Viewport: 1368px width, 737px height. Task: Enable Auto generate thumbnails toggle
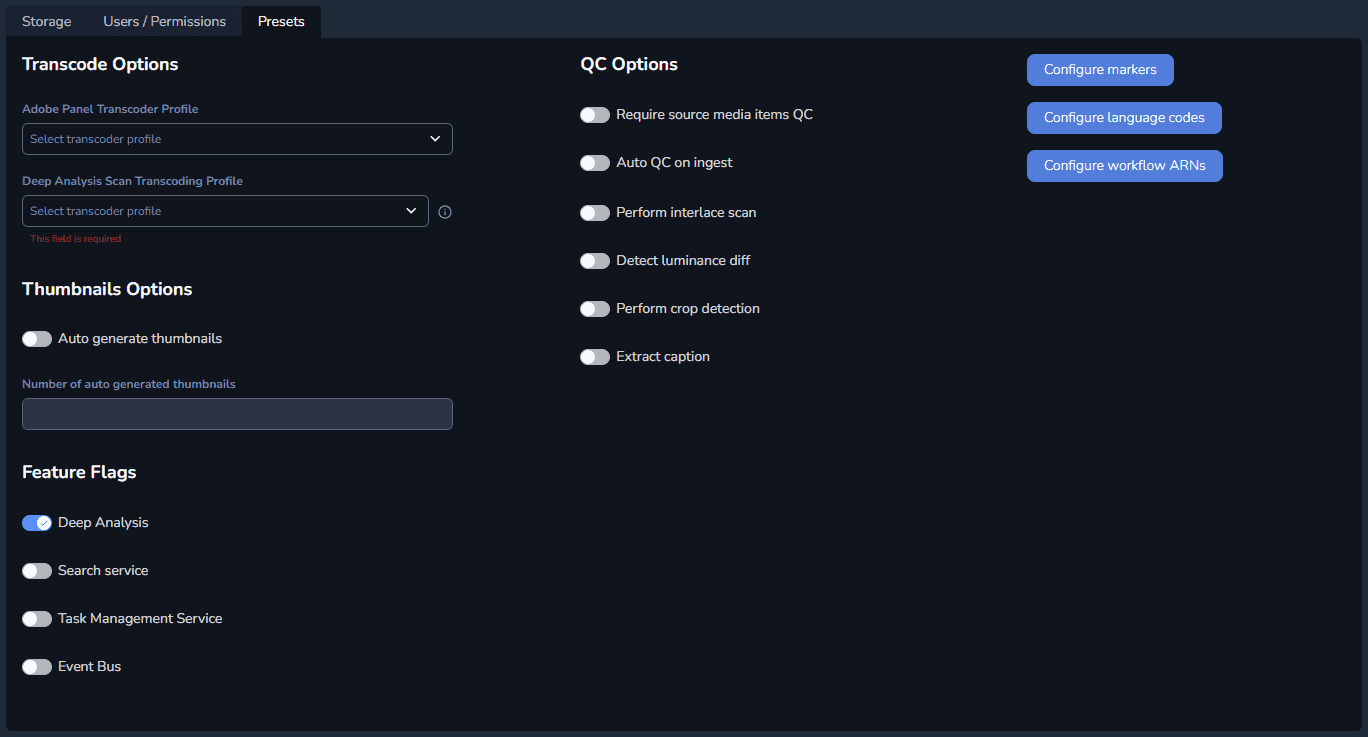point(37,339)
